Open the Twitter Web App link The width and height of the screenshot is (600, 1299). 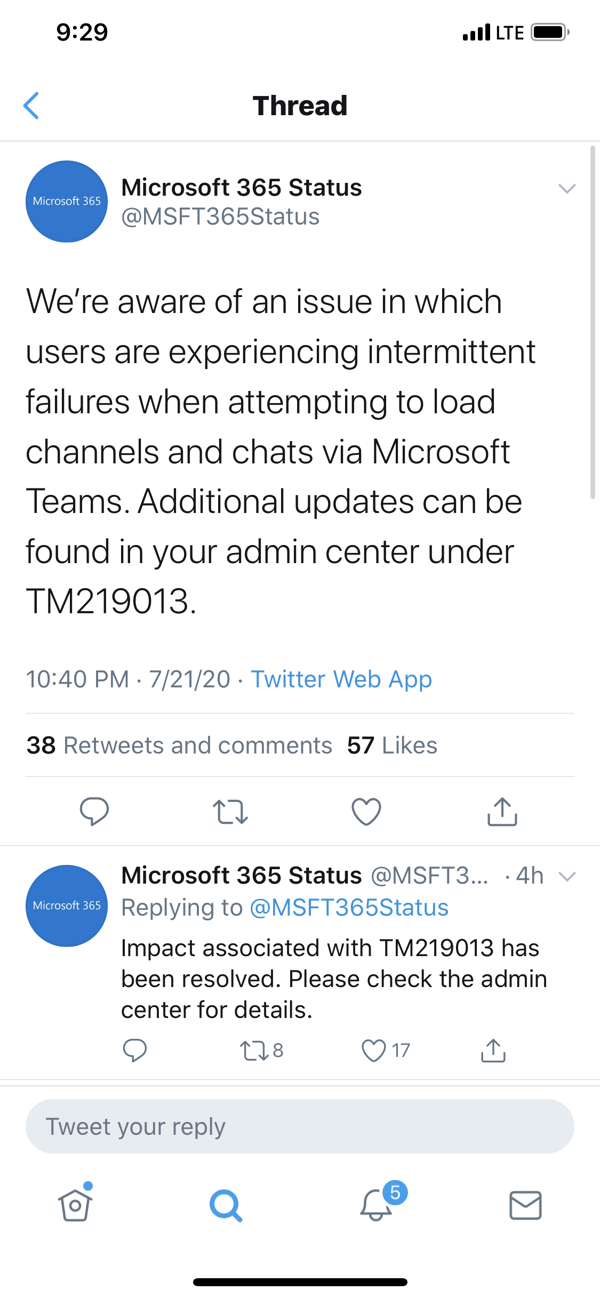pos(341,679)
